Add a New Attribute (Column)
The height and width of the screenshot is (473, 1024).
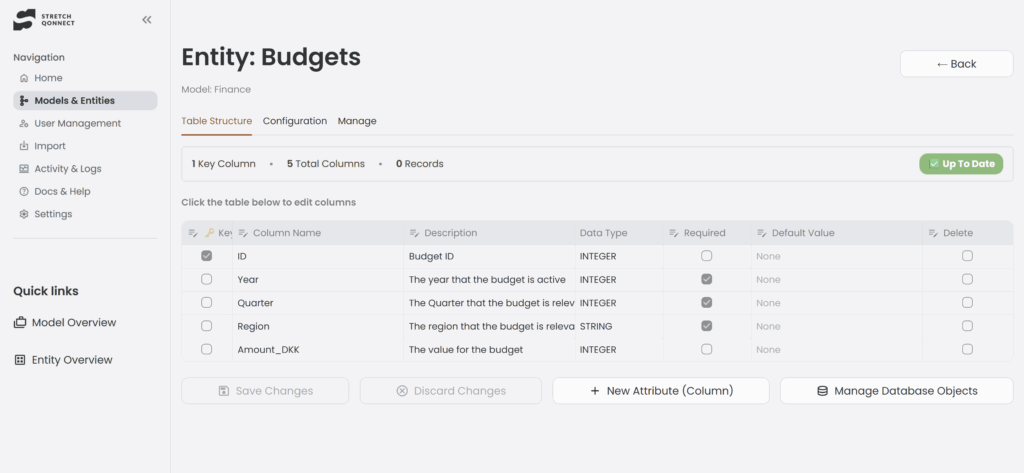pos(660,391)
